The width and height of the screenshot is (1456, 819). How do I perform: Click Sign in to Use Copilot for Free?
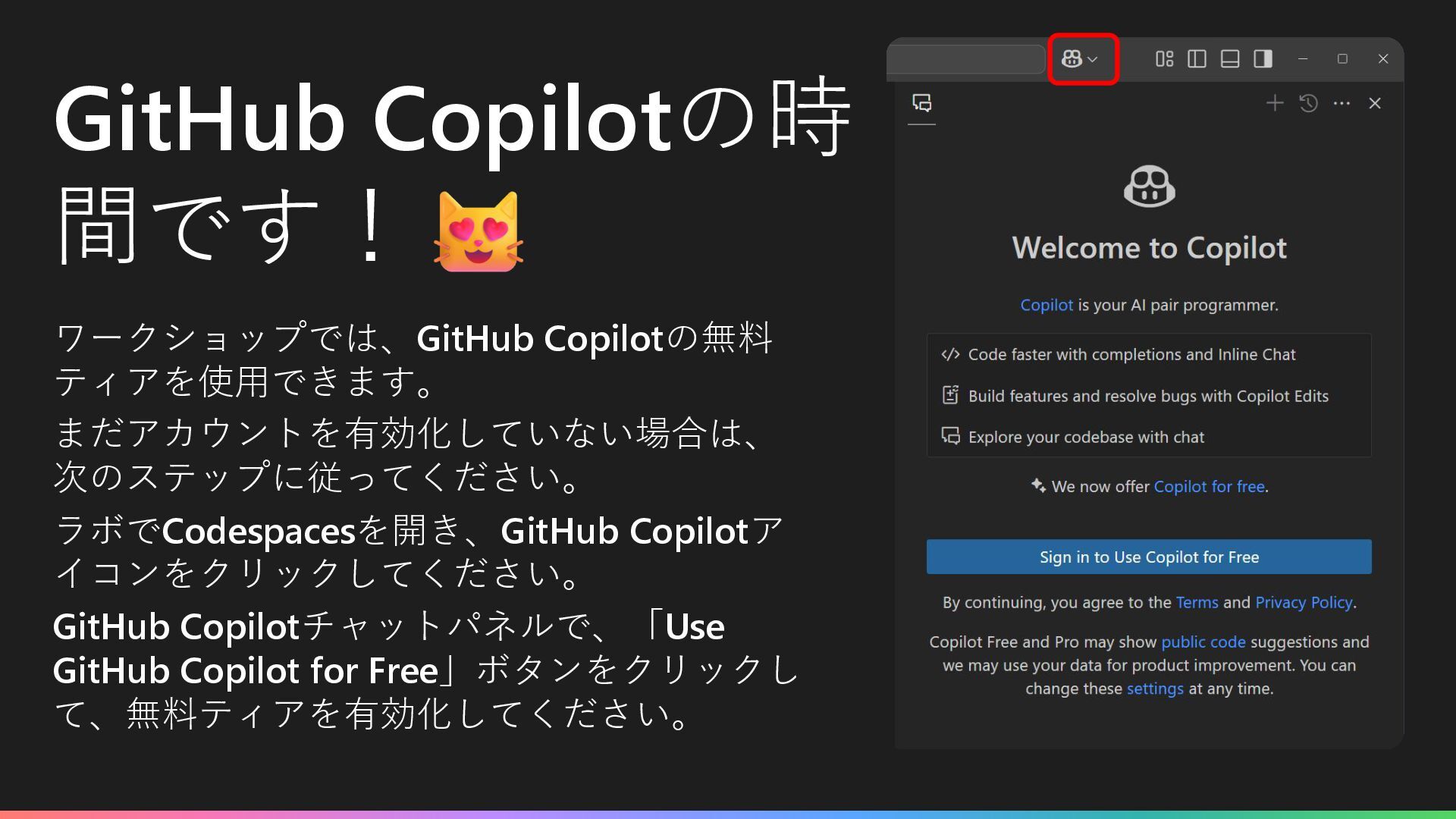[x=1149, y=557]
